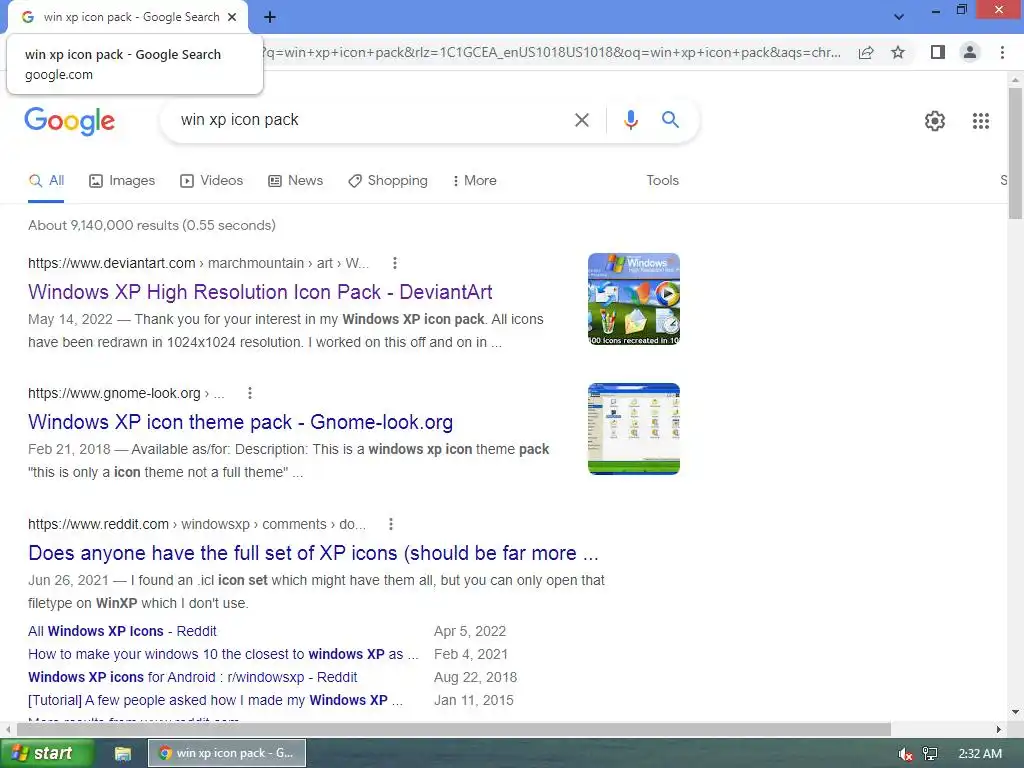Click the page scroll-down arrow
This screenshot has width=1024, height=768.
pos(1015,712)
